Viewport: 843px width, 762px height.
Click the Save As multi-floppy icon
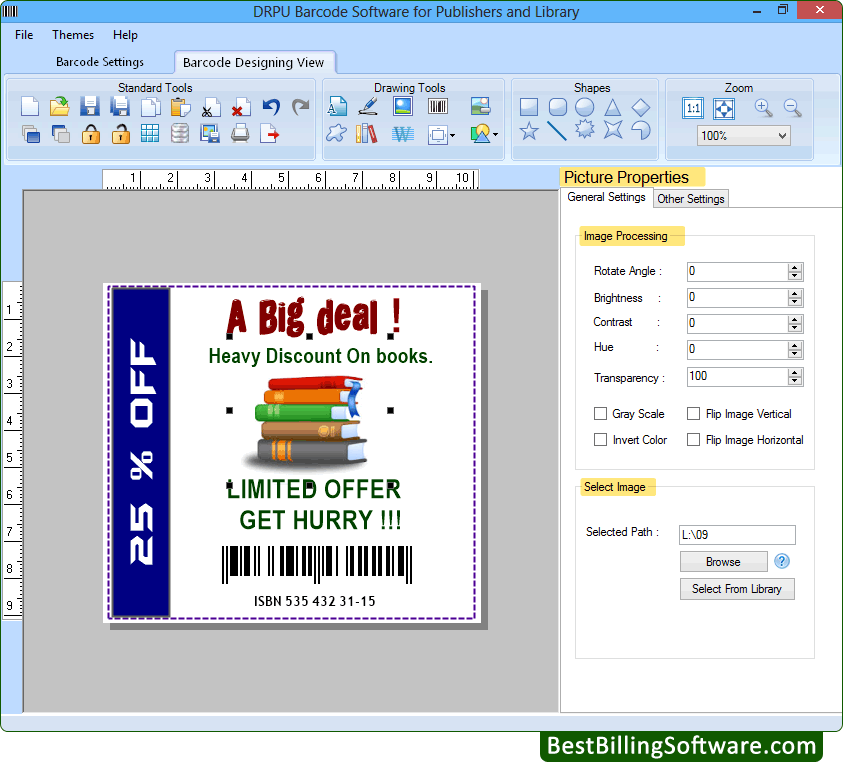(120, 106)
